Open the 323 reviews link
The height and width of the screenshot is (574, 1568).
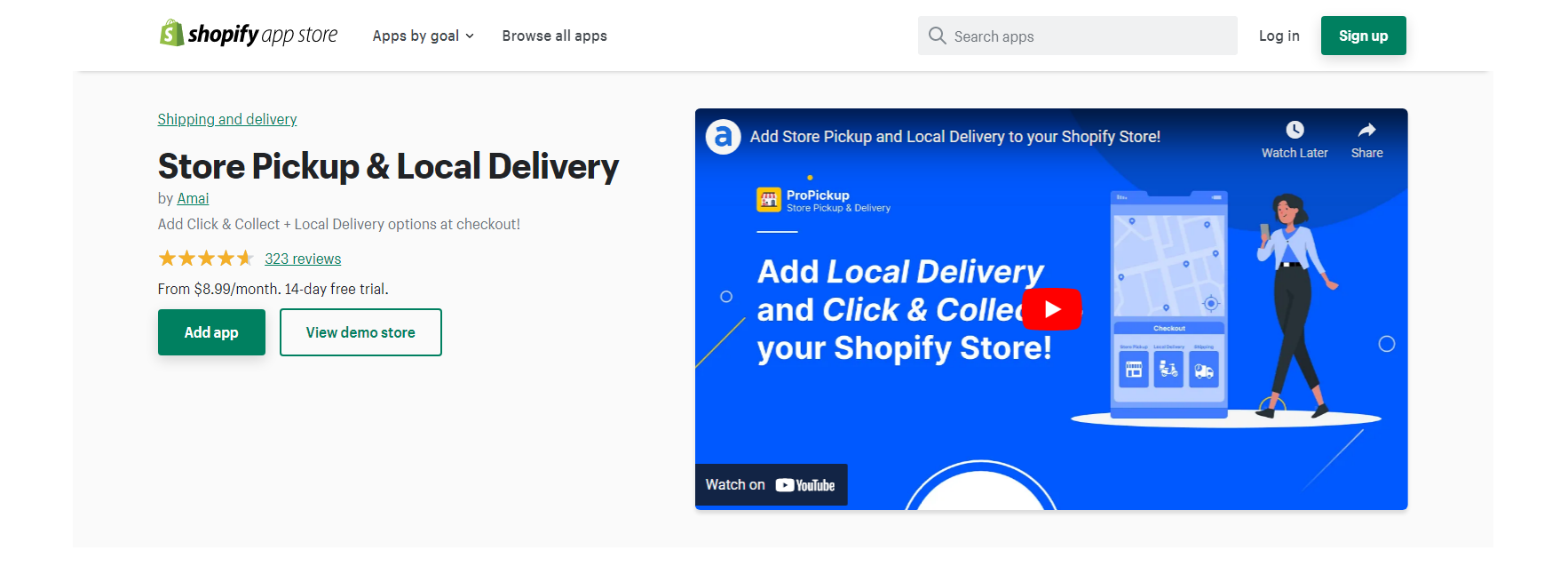coord(303,259)
